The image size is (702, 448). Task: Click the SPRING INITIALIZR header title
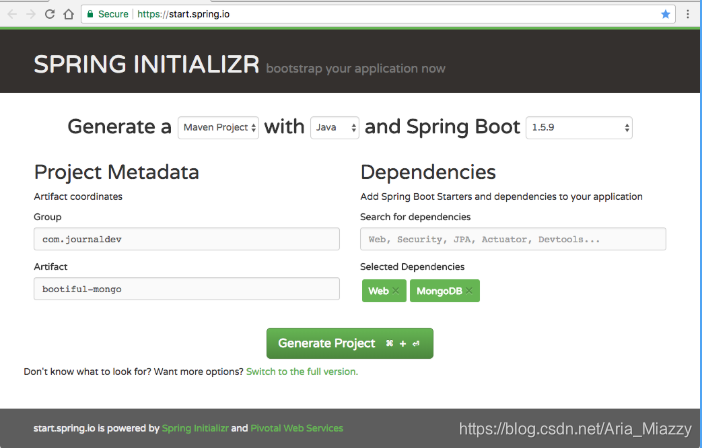(146, 64)
